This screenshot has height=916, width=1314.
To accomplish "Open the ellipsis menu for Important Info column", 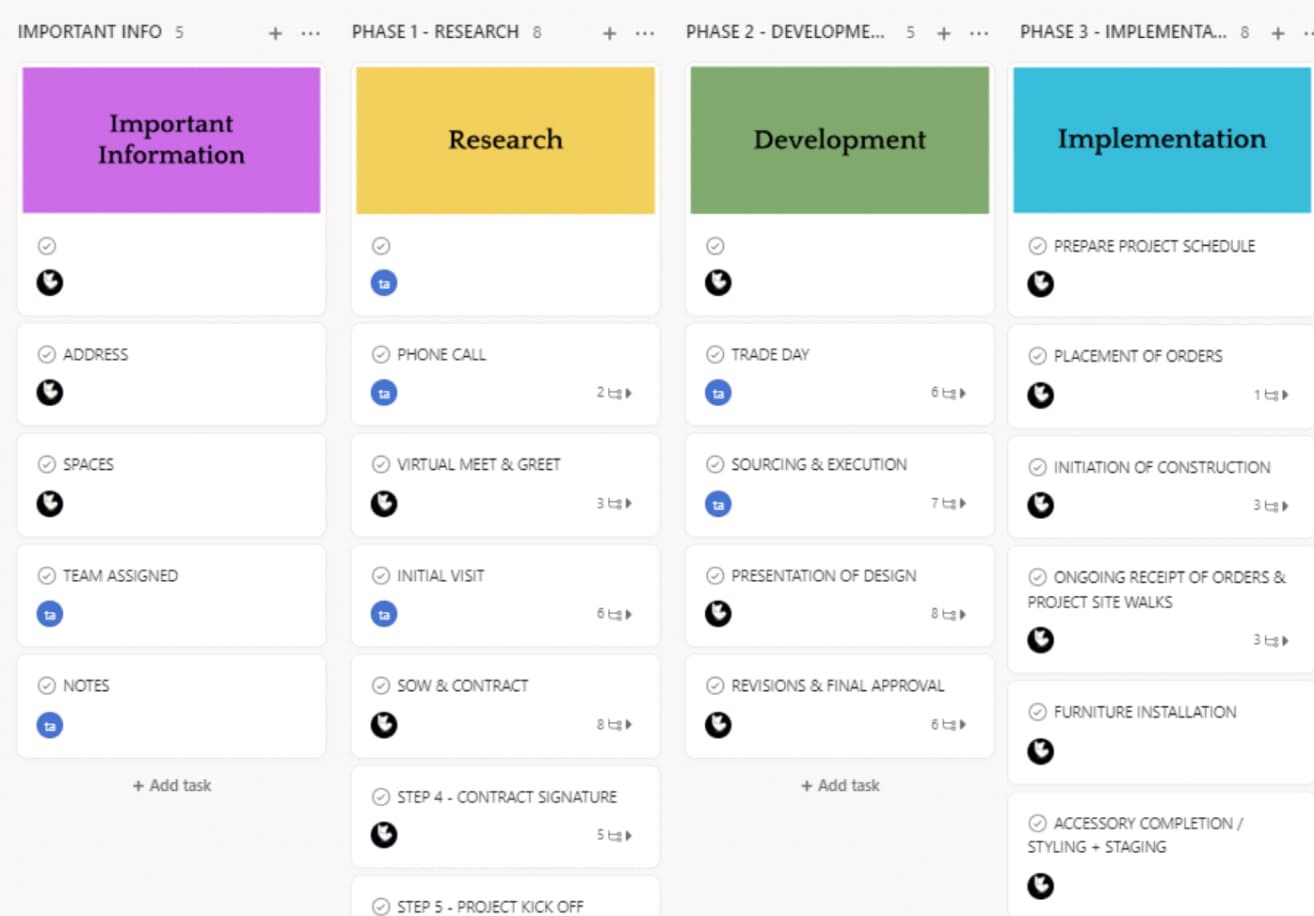I will 311,33.
